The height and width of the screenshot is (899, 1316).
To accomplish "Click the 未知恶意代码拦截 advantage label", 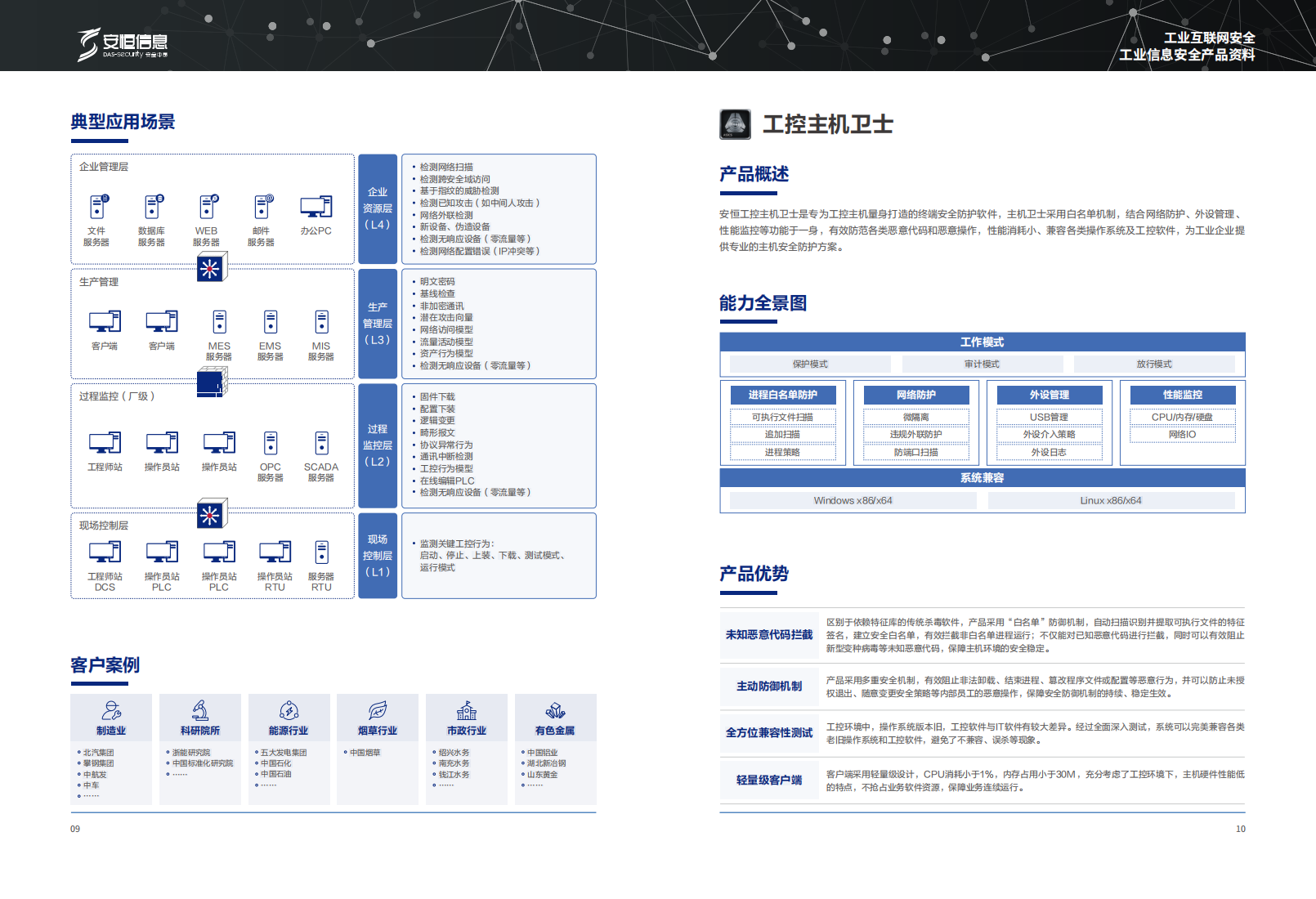I will [769, 635].
